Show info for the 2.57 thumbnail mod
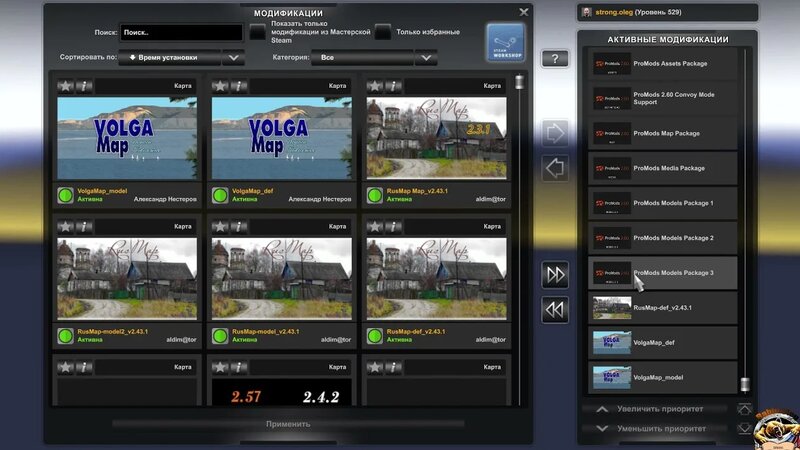Image resolution: width=800 pixels, height=450 pixels. [x=239, y=367]
